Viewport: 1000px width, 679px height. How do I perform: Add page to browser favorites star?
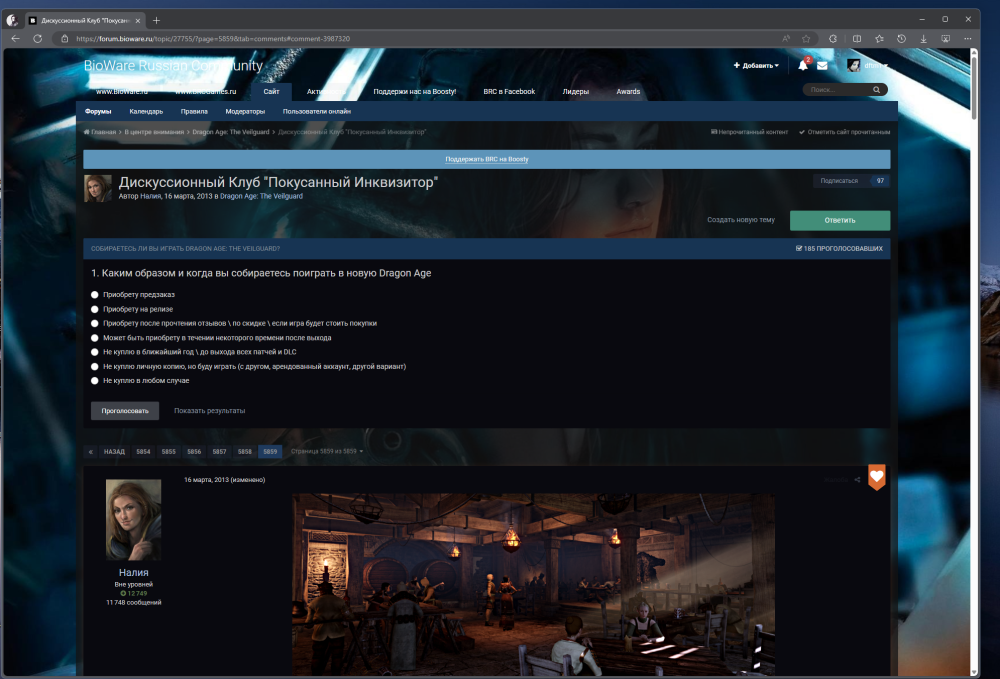point(806,38)
